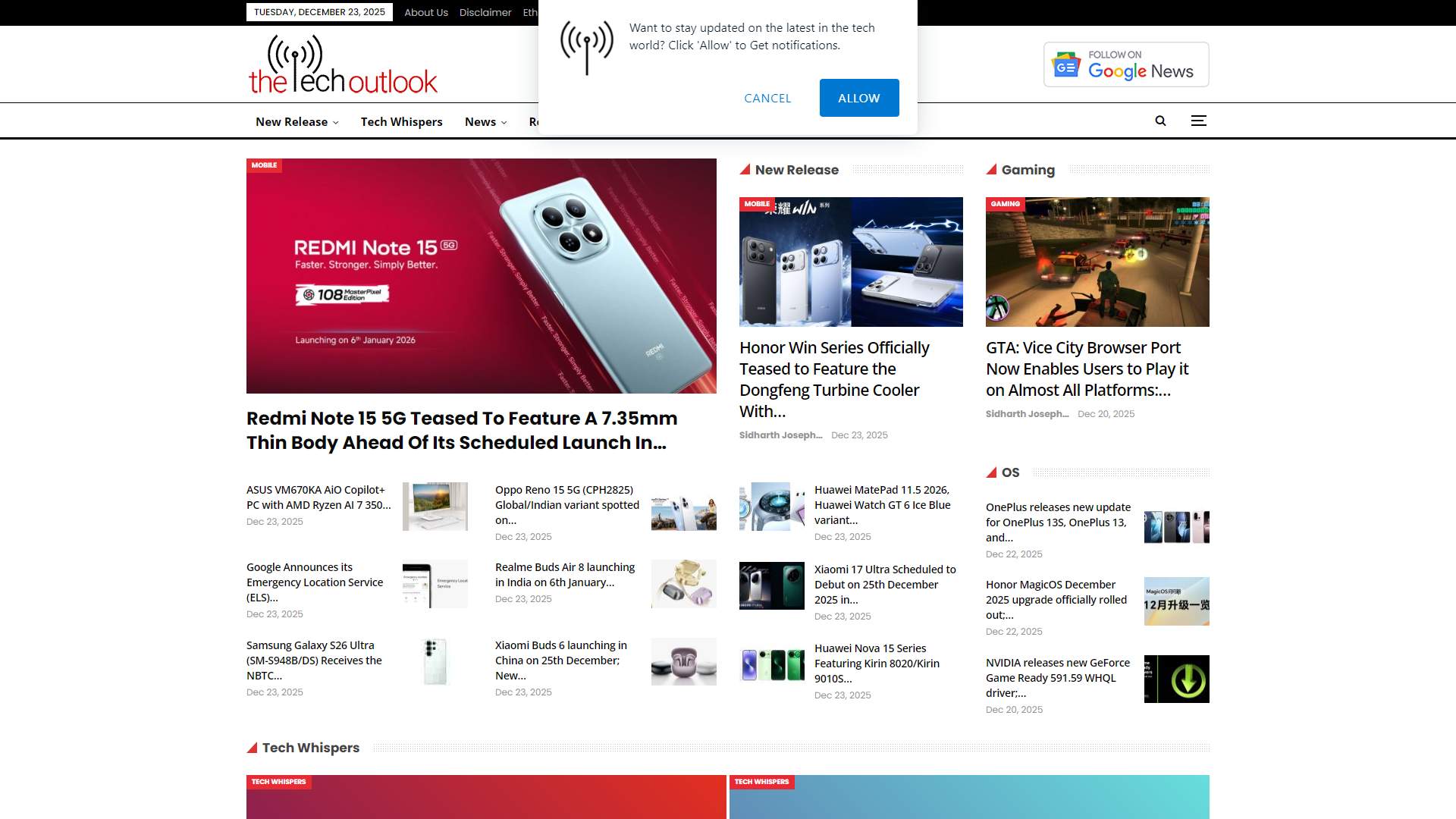Click the GAMING badge on the GTA thumbnail

tap(1005, 204)
